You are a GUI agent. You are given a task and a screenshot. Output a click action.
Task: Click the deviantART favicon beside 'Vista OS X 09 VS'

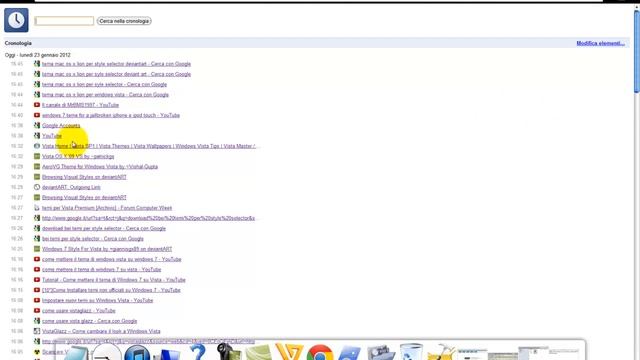click(37, 156)
